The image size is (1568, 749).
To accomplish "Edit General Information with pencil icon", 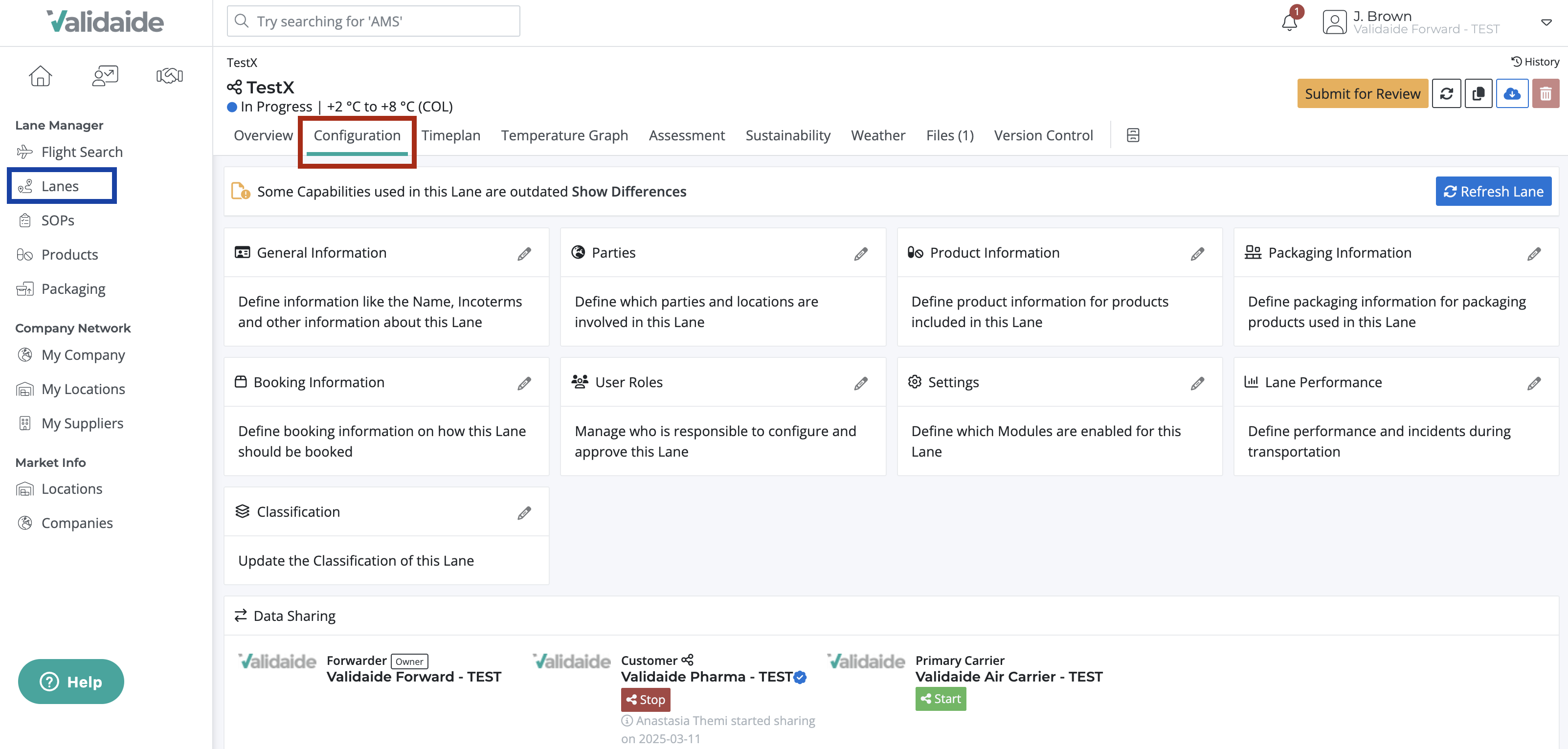I will (524, 254).
